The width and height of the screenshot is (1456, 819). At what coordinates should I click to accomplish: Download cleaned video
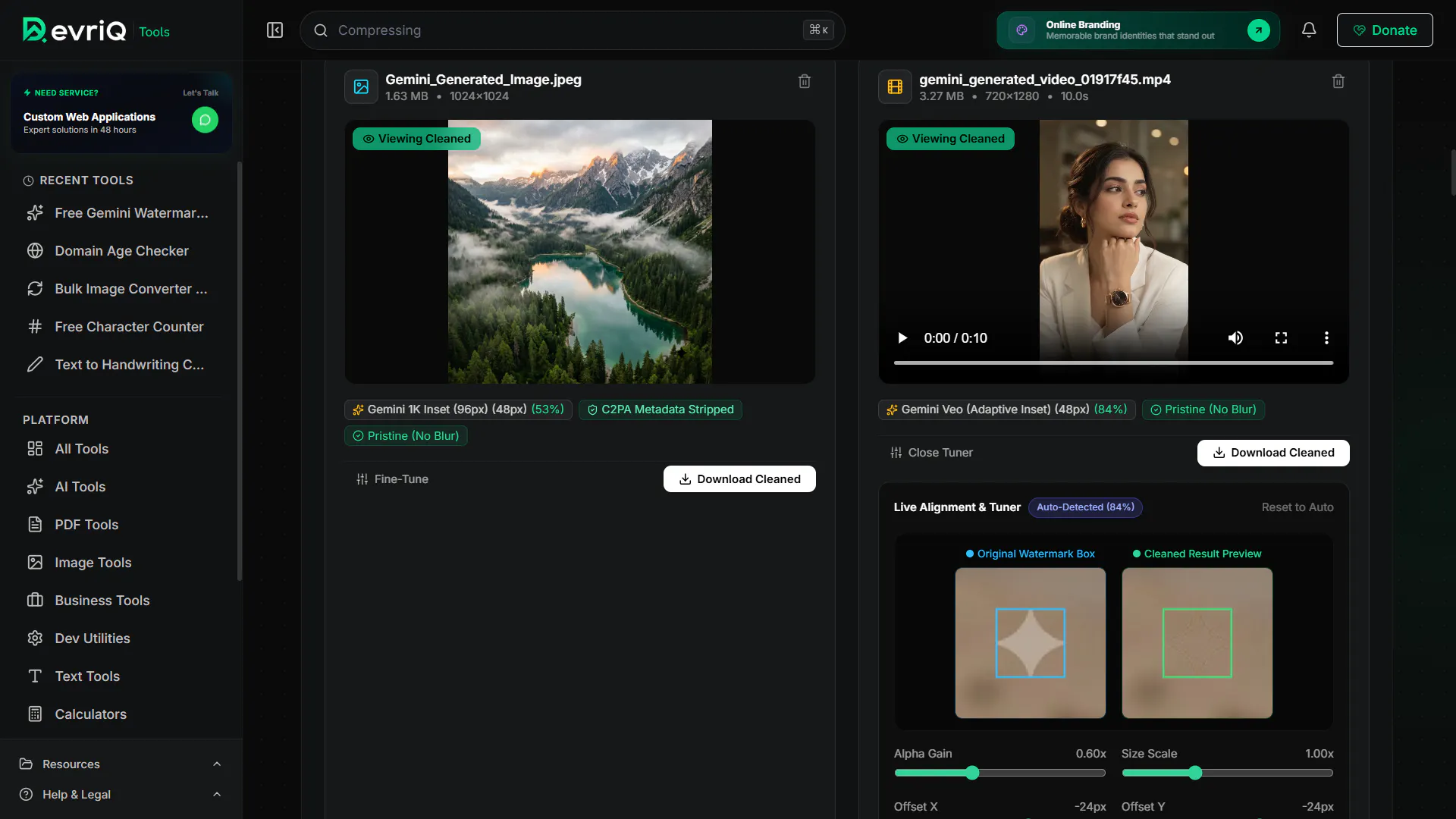pyautogui.click(x=1273, y=453)
